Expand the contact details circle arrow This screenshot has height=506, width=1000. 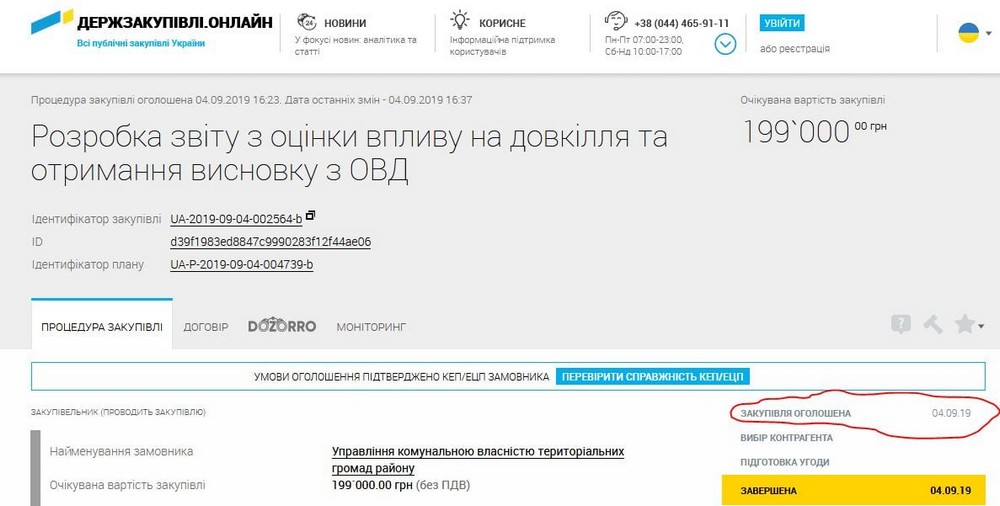click(725, 44)
